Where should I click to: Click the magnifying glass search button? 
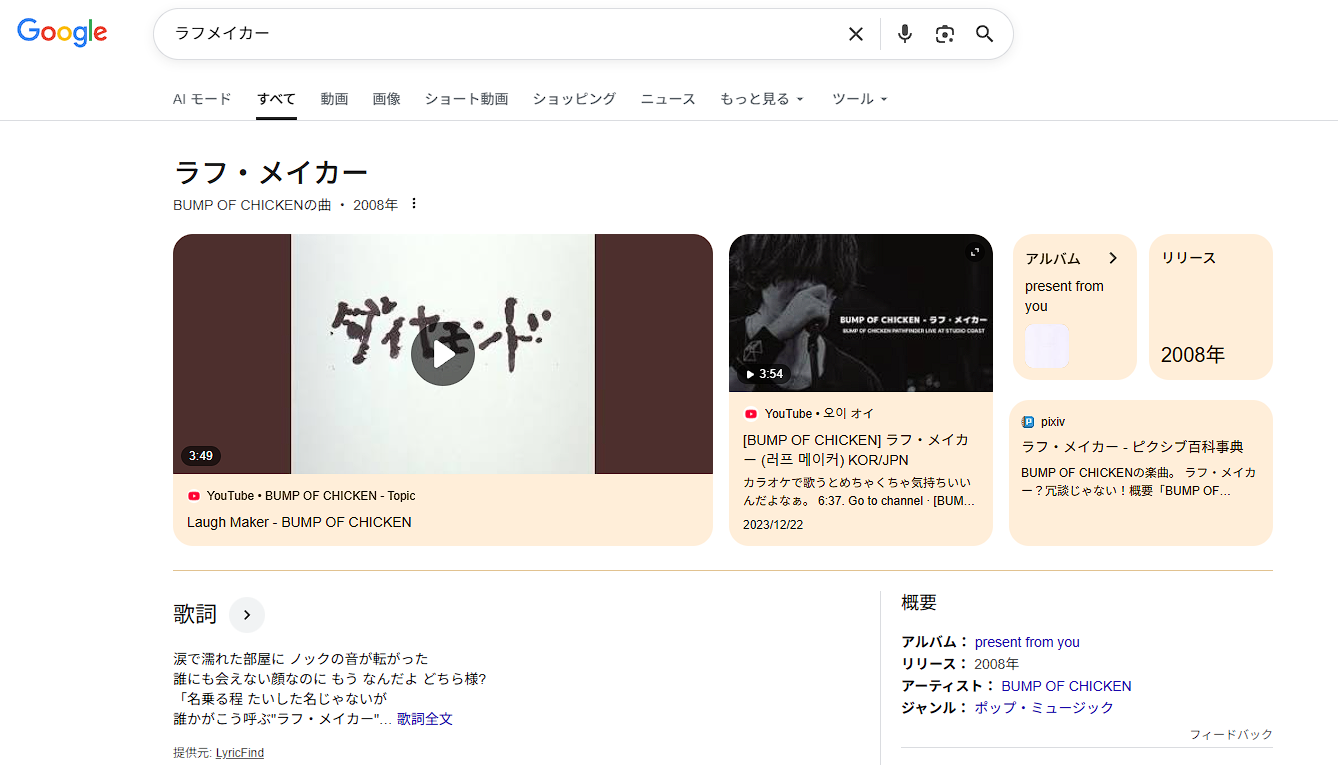(x=985, y=34)
